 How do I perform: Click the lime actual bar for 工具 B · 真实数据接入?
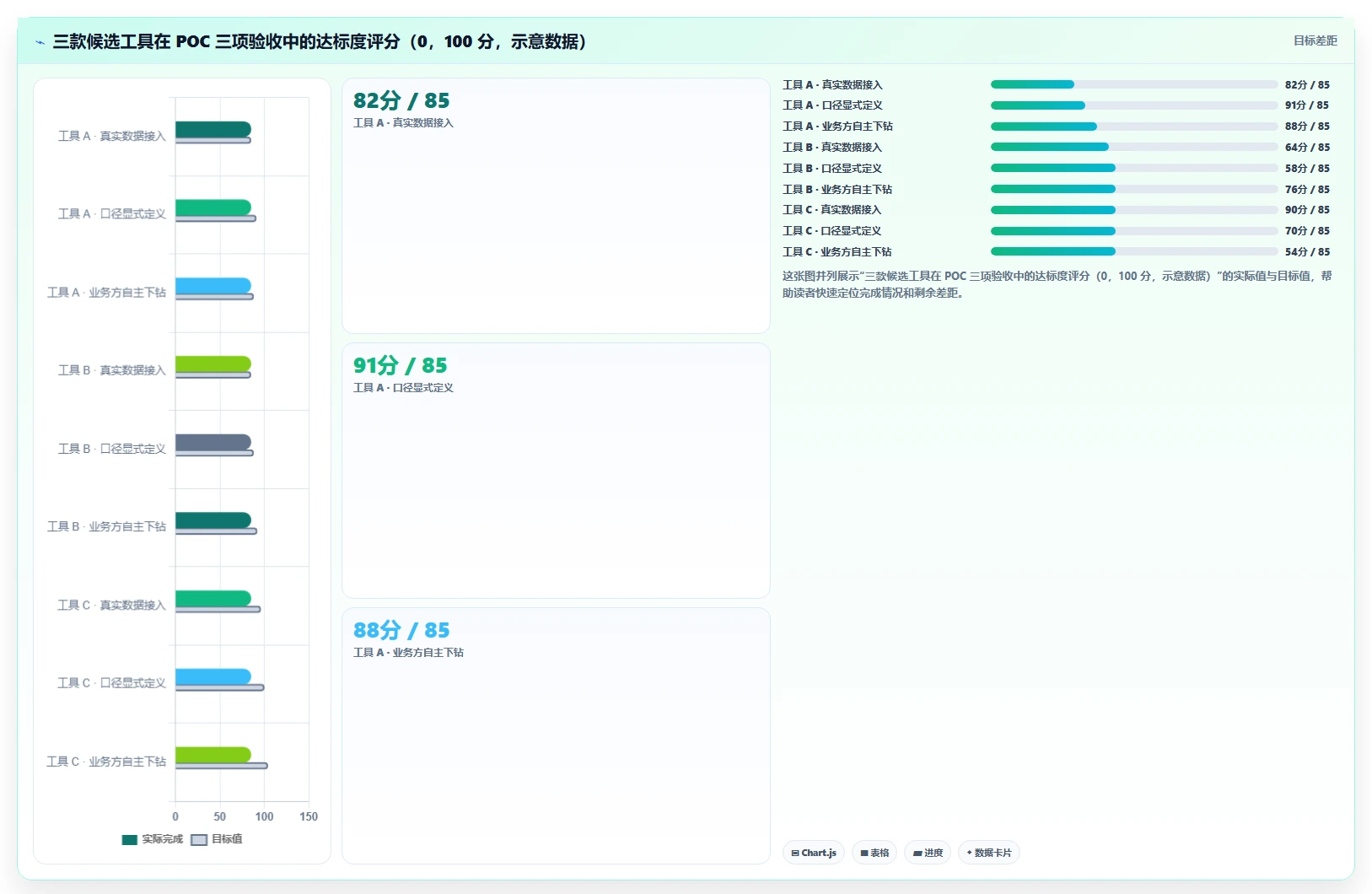[x=213, y=364]
